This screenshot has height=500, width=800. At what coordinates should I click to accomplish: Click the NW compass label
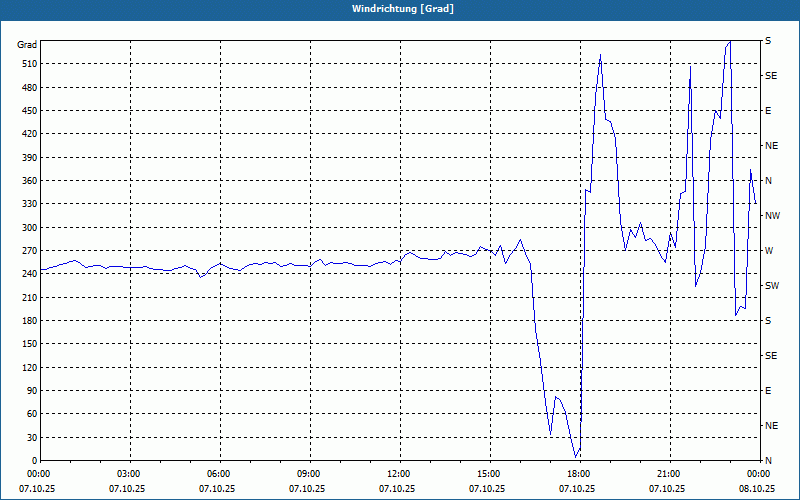pyautogui.click(x=772, y=216)
